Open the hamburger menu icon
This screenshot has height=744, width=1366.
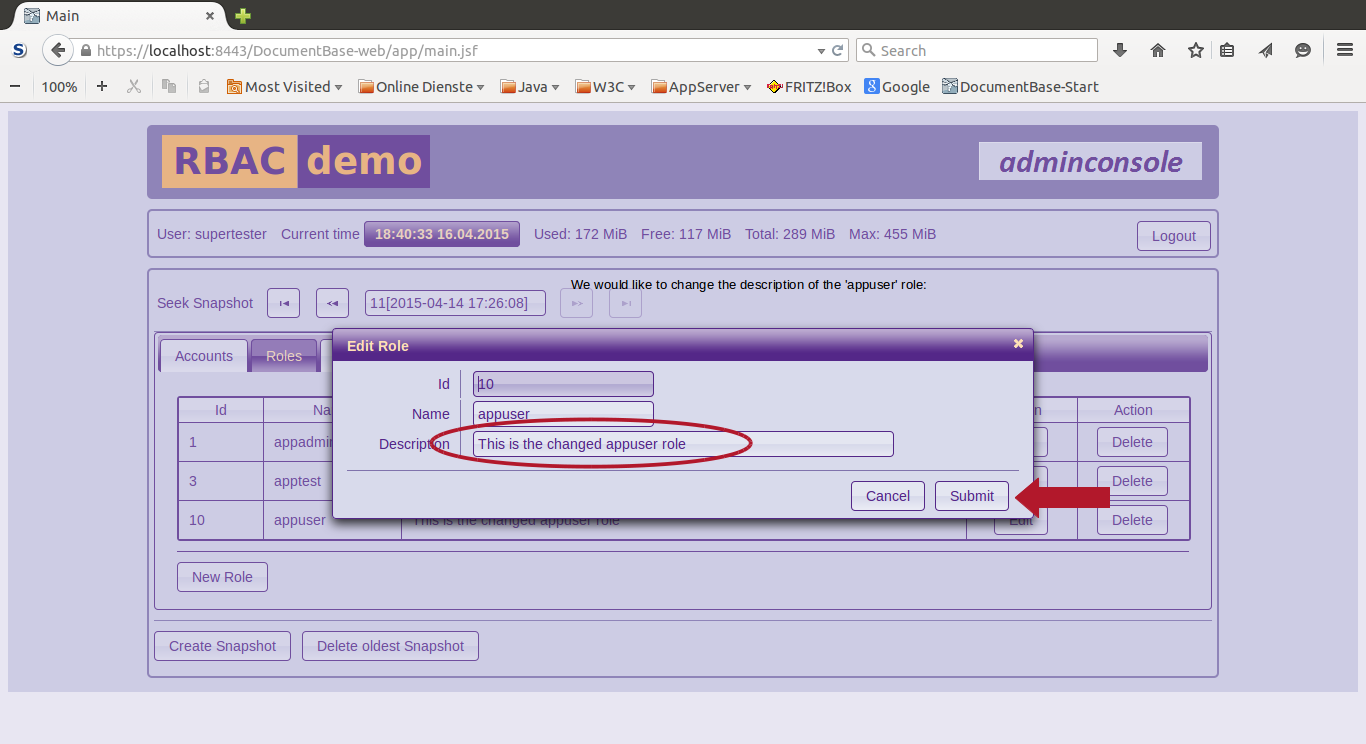coord(1345,50)
